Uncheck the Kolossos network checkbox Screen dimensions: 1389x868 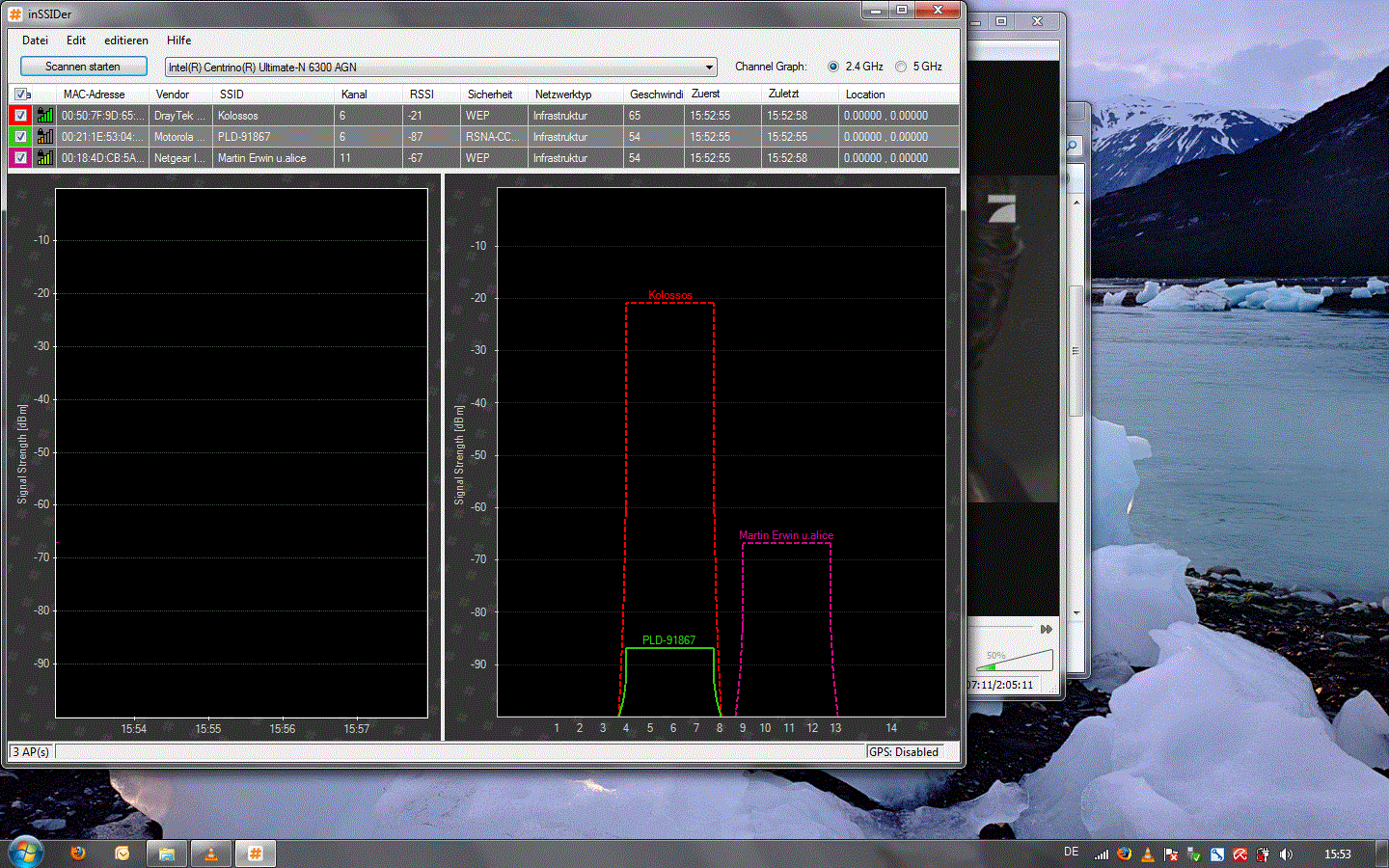tap(20, 115)
